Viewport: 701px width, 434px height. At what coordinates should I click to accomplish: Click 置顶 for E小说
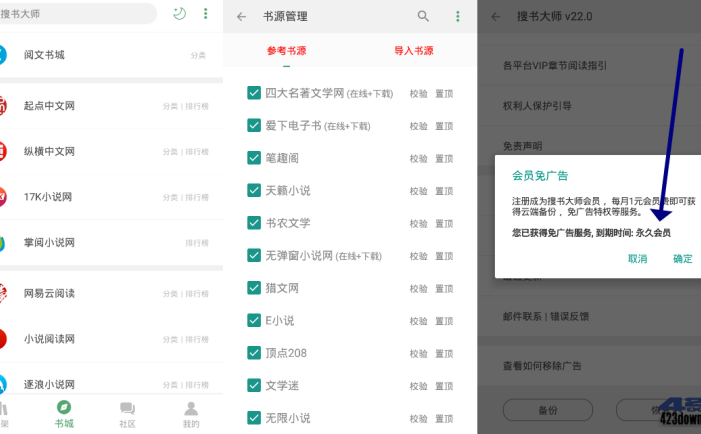[x=444, y=321]
